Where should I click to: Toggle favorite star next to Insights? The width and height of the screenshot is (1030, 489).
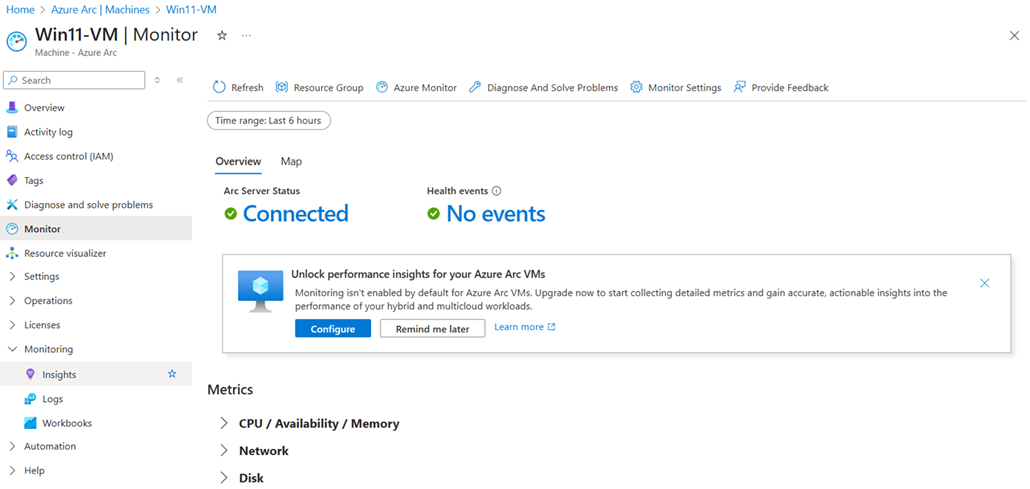172,374
